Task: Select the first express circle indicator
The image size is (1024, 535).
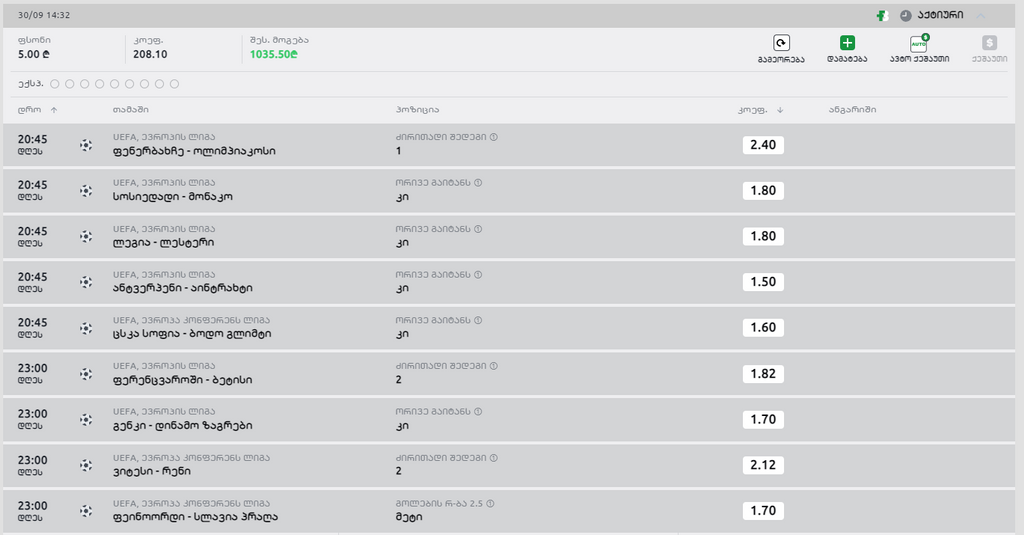Action: click(x=54, y=84)
